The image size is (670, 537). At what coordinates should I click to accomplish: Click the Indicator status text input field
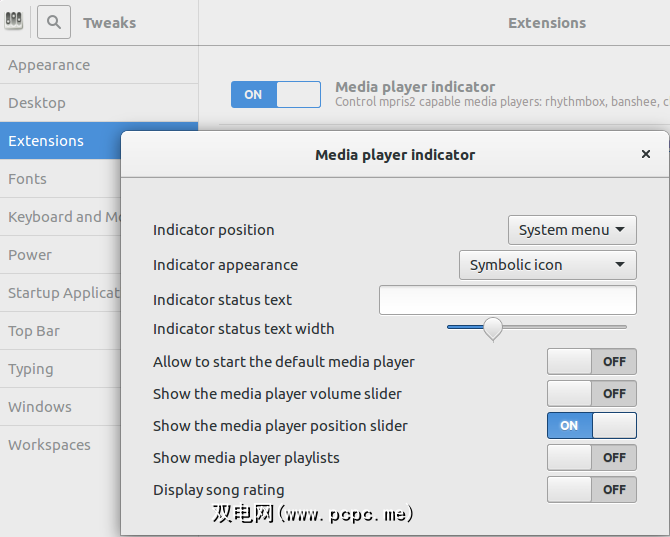tap(507, 300)
